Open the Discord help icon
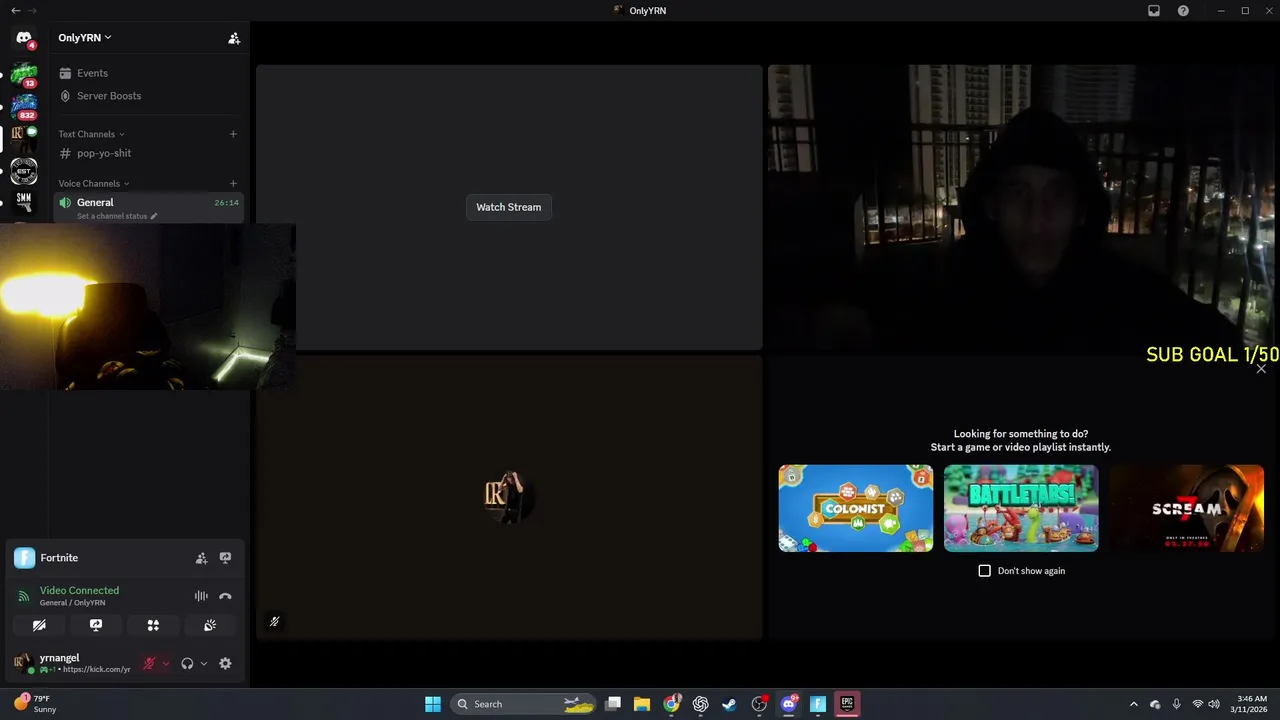Image resolution: width=1280 pixels, height=720 pixels. [x=1183, y=11]
